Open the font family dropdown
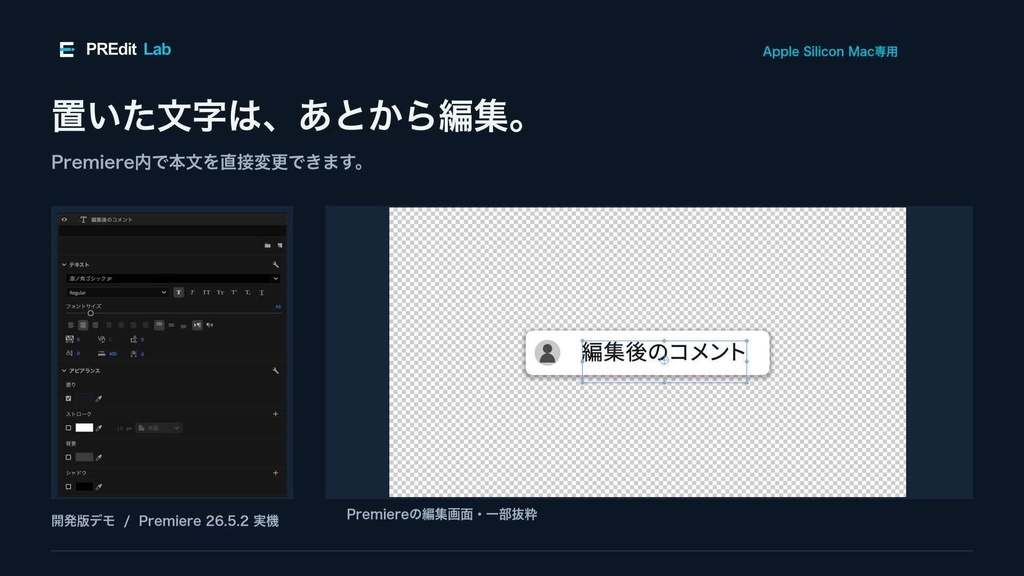 point(173,278)
